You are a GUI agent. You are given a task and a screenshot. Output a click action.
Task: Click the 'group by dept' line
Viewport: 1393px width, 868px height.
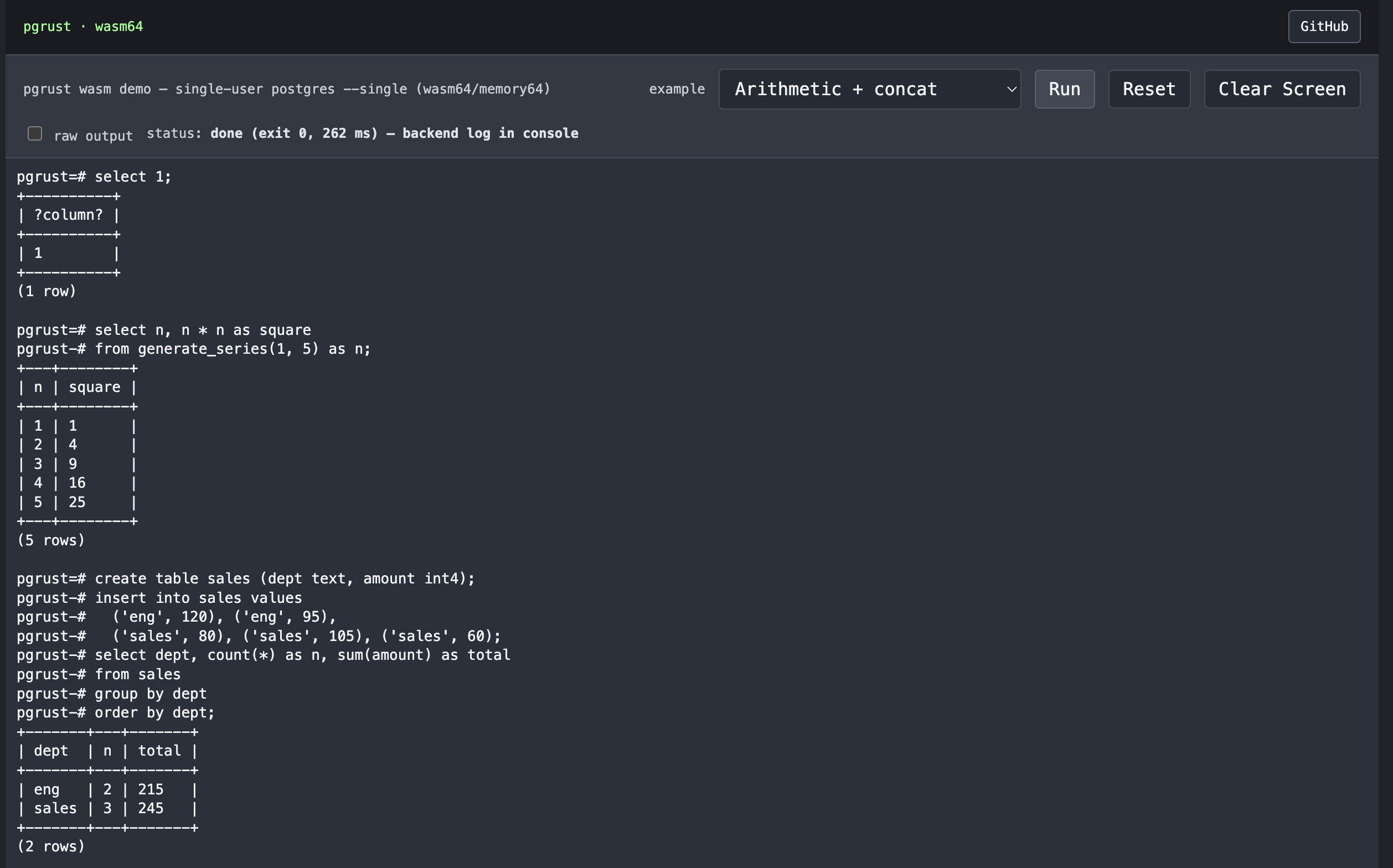coord(112,694)
